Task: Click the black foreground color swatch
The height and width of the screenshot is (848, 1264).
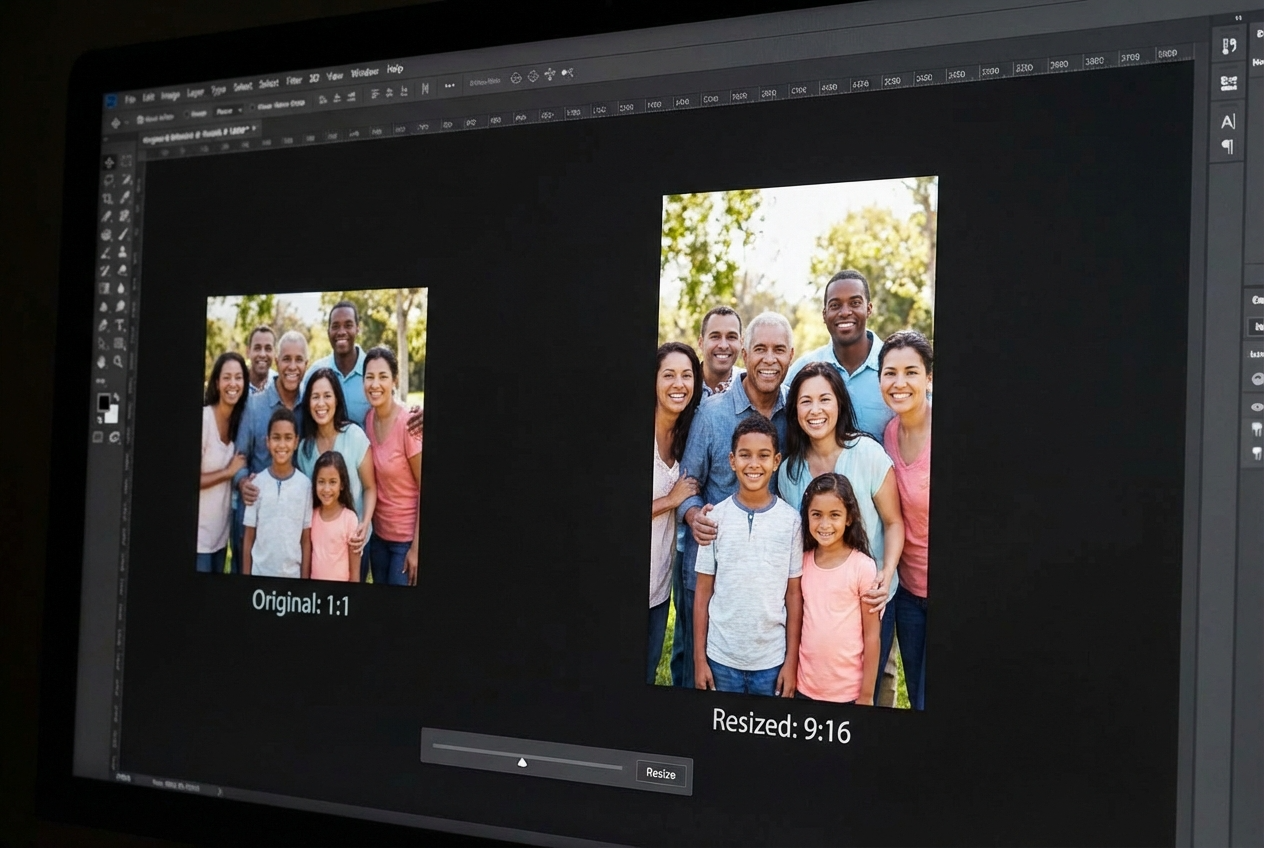Action: pyautogui.click(x=102, y=402)
